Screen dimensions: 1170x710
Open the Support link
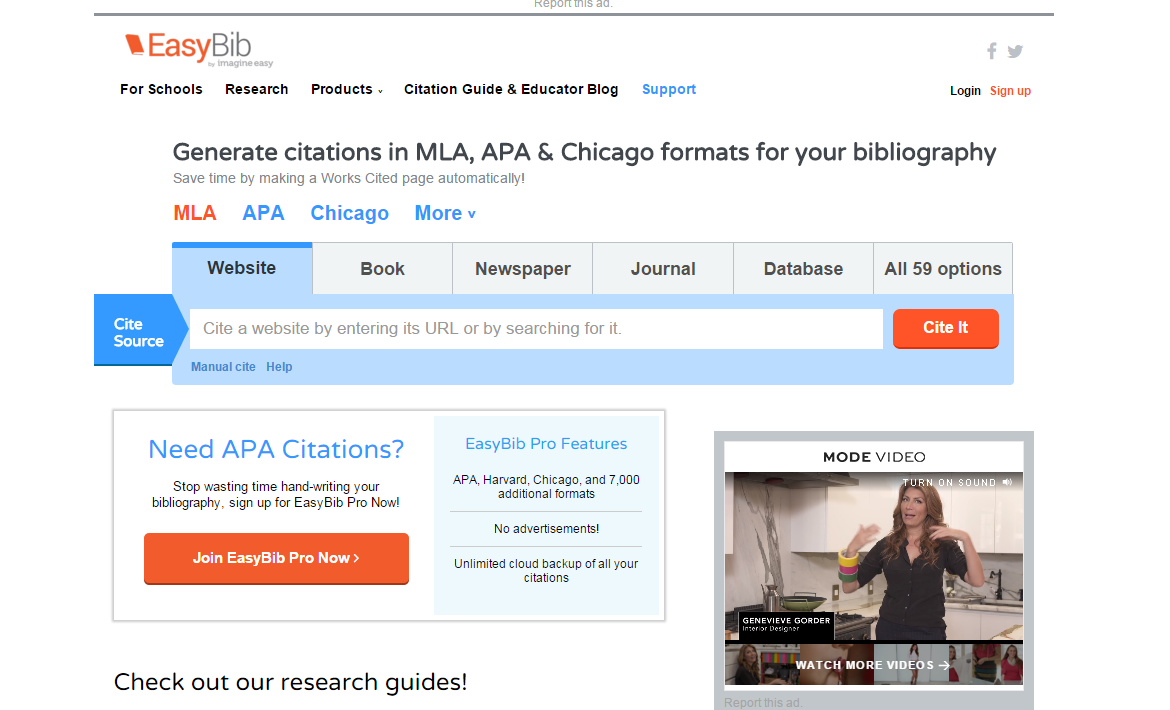pos(669,89)
